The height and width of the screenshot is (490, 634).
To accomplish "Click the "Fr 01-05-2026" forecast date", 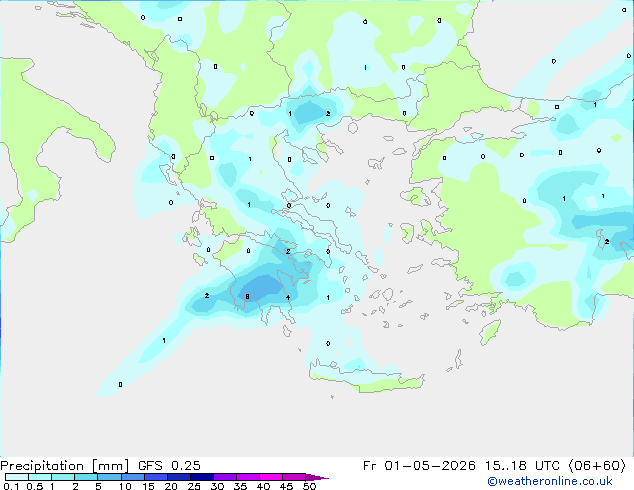I will [419, 466].
